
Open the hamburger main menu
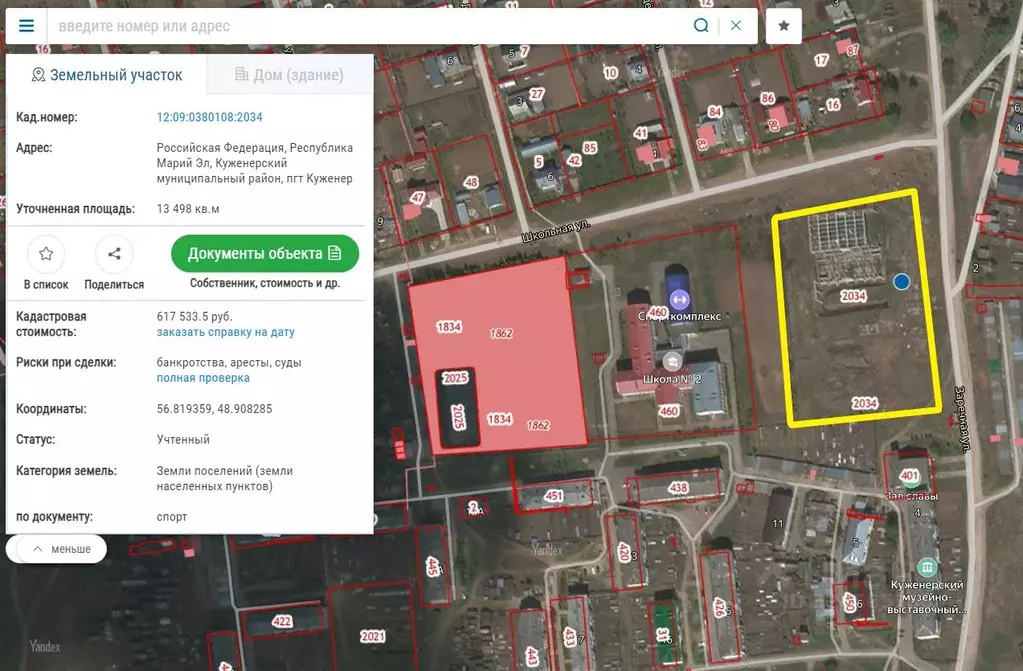[x=26, y=25]
